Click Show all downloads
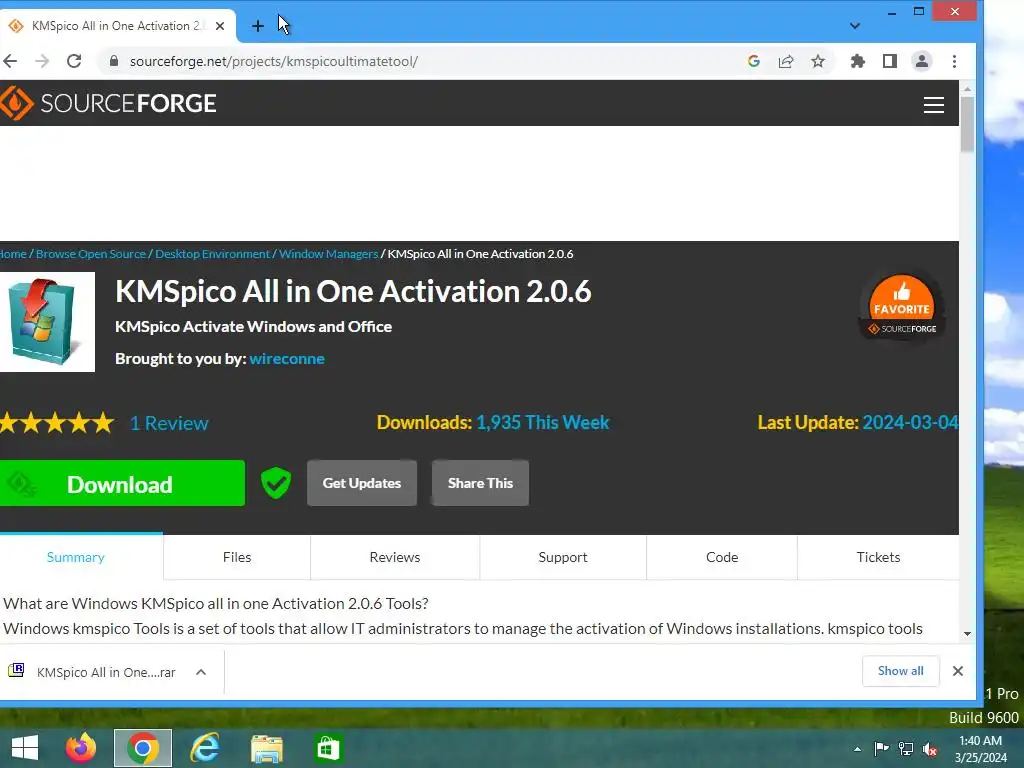This screenshot has height=768, width=1024. point(901,671)
